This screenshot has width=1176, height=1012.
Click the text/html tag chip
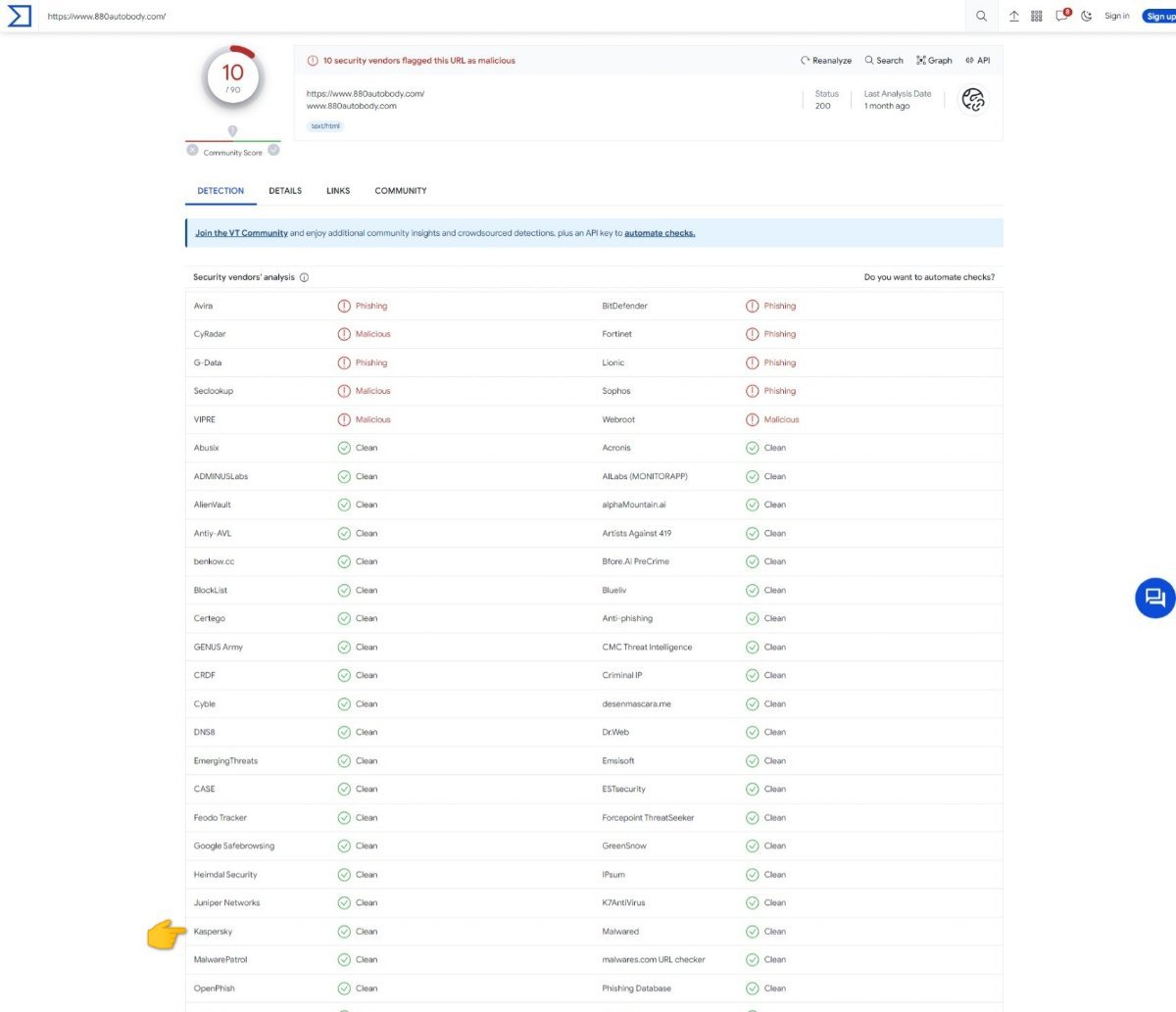[325, 126]
